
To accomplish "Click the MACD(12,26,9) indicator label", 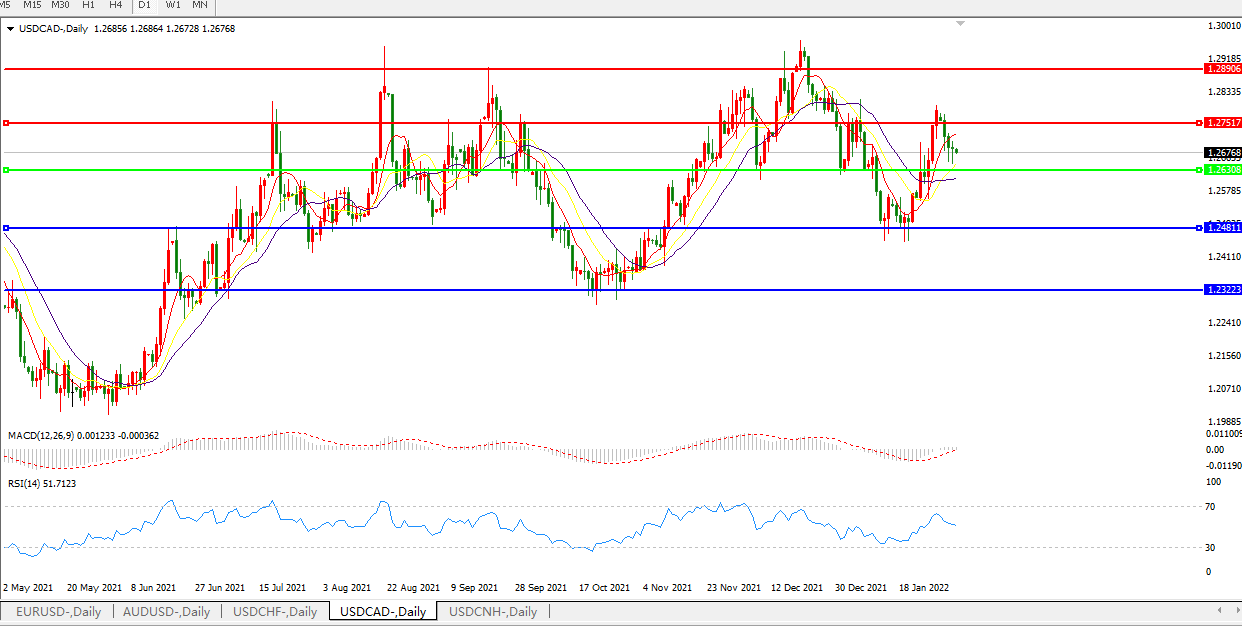I will tap(83, 436).
